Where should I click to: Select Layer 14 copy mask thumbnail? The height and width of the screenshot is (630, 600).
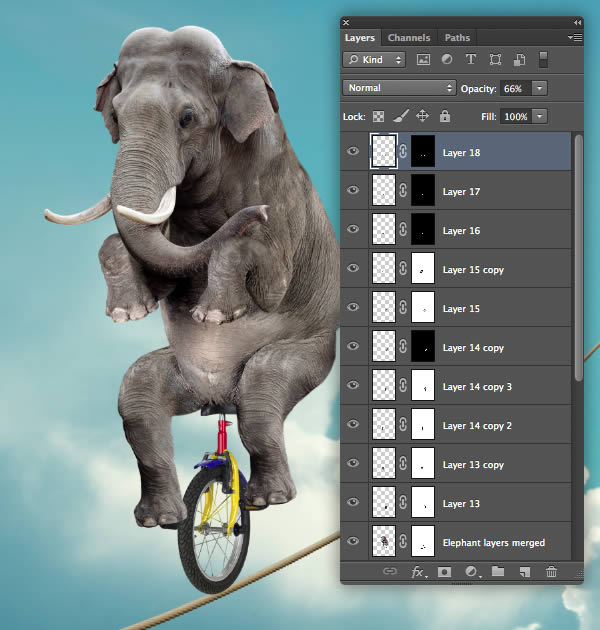tap(423, 346)
